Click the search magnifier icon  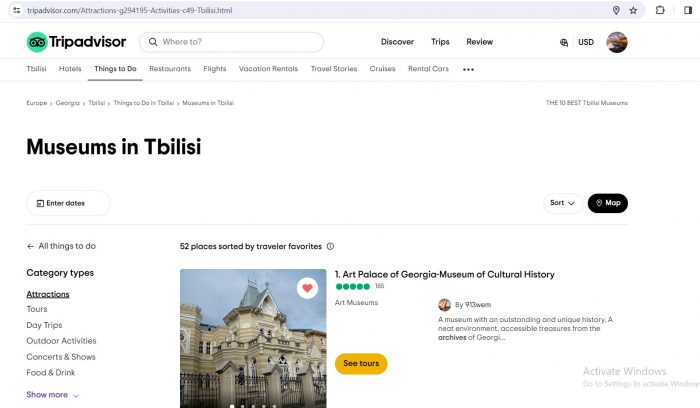click(153, 42)
